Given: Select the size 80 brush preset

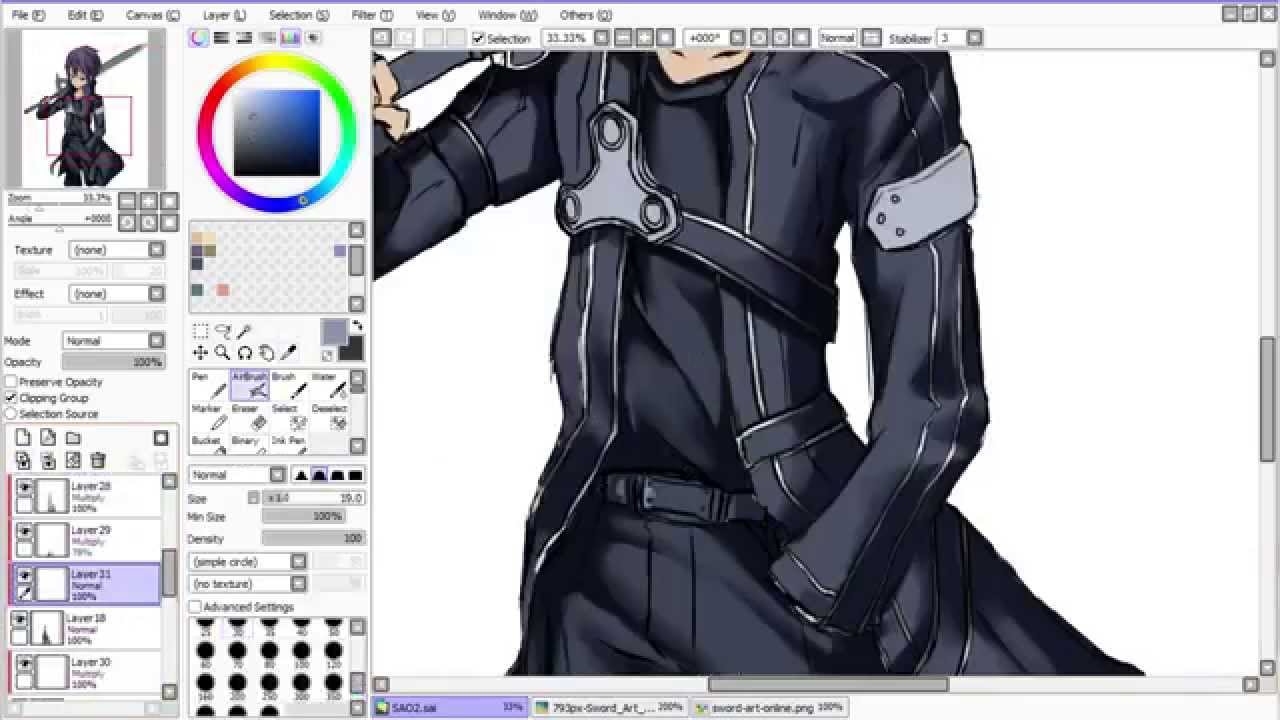Looking at the screenshot, I should pyautogui.click(x=269, y=655).
